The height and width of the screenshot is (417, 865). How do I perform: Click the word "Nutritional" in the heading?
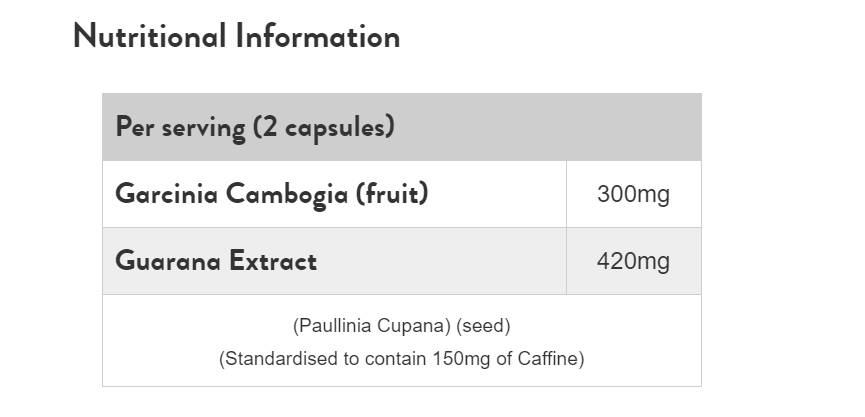tap(150, 37)
